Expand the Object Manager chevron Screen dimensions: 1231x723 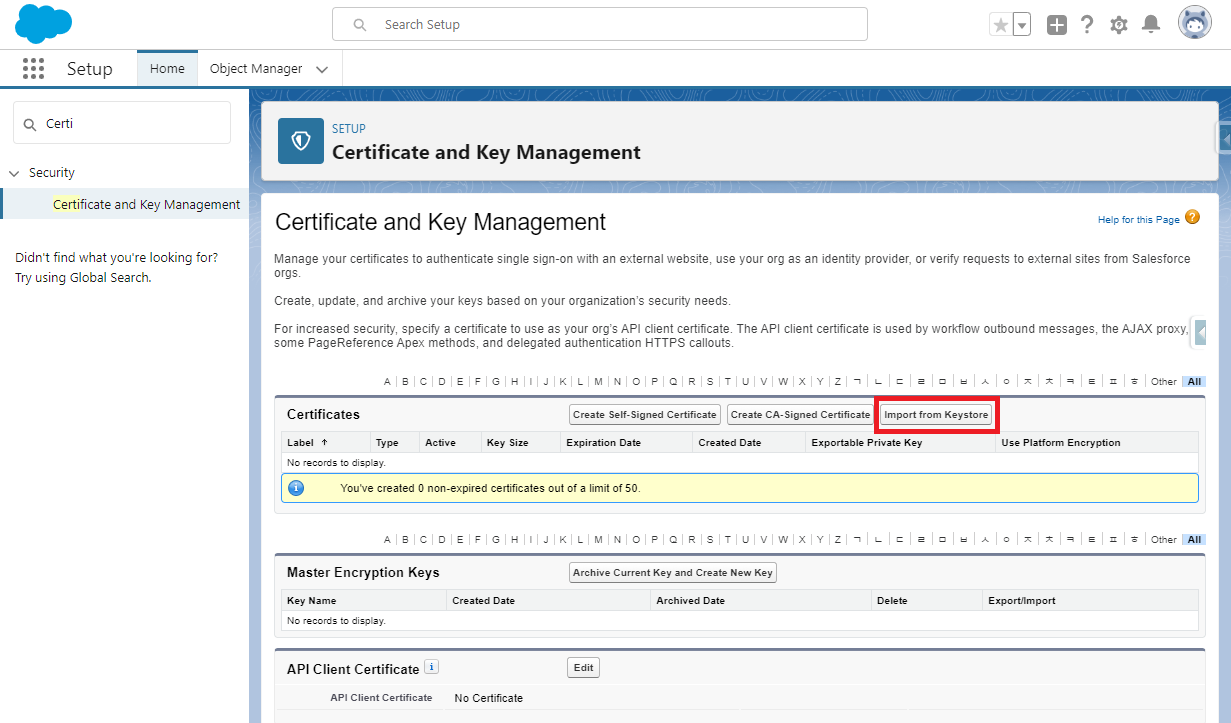(322, 68)
